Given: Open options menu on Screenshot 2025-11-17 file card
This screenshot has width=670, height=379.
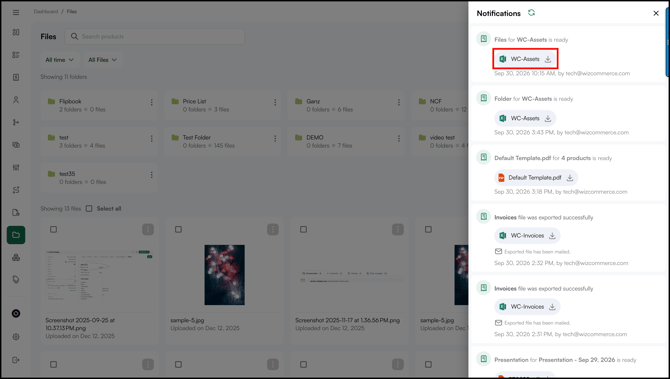Looking at the screenshot, I should pyautogui.click(x=397, y=229).
